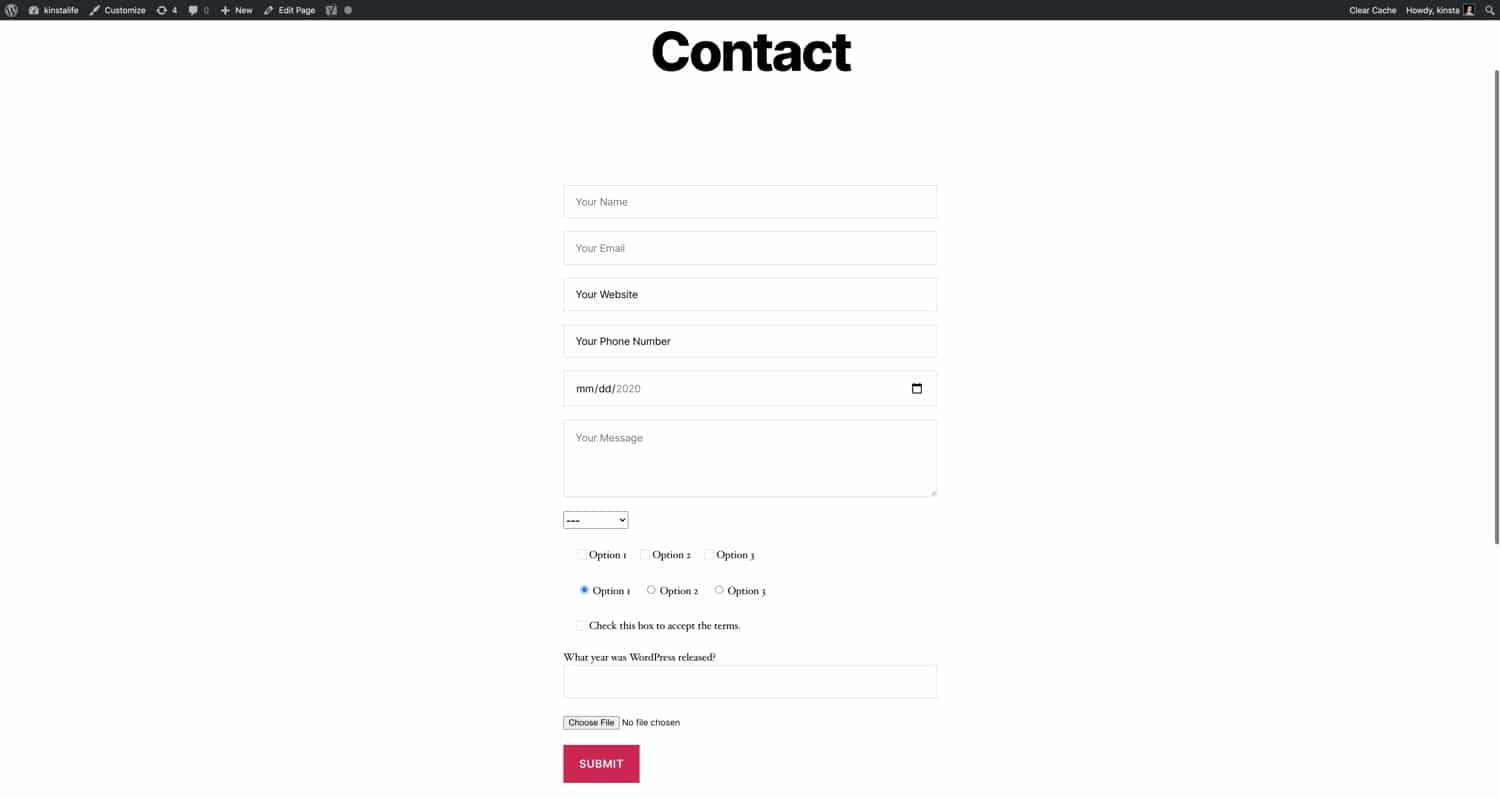Click the Customize brush icon
Image resolution: width=1500 pixels, height=797 pixels.
tap(95, 10)
